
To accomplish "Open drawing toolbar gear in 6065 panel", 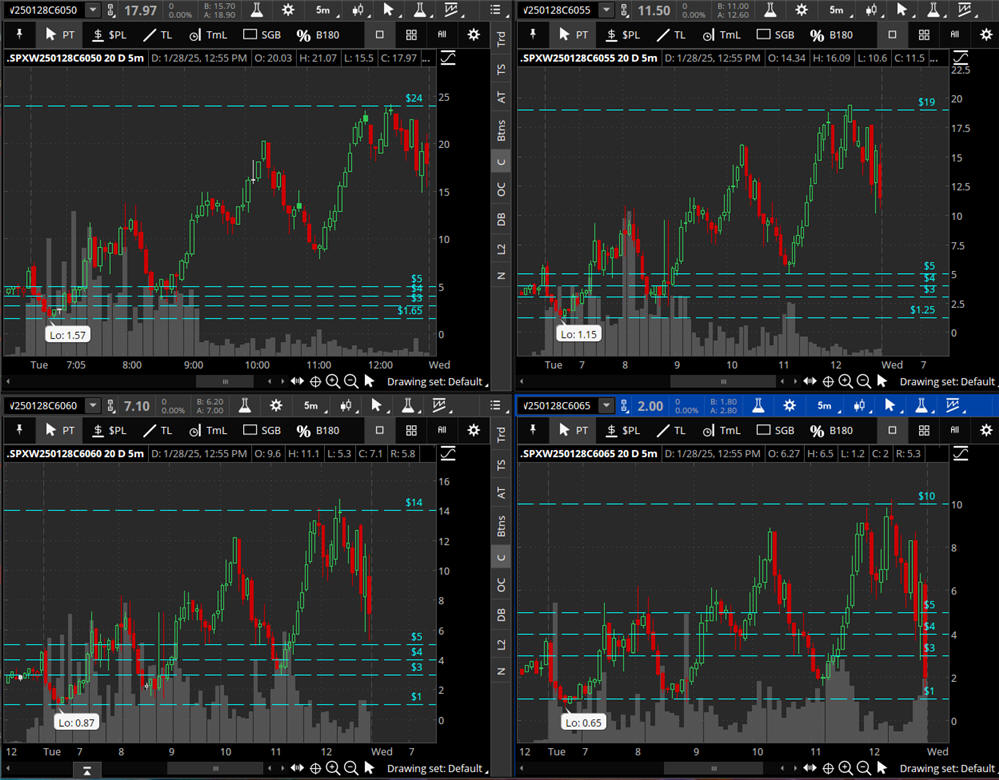I will click(986, 430).
